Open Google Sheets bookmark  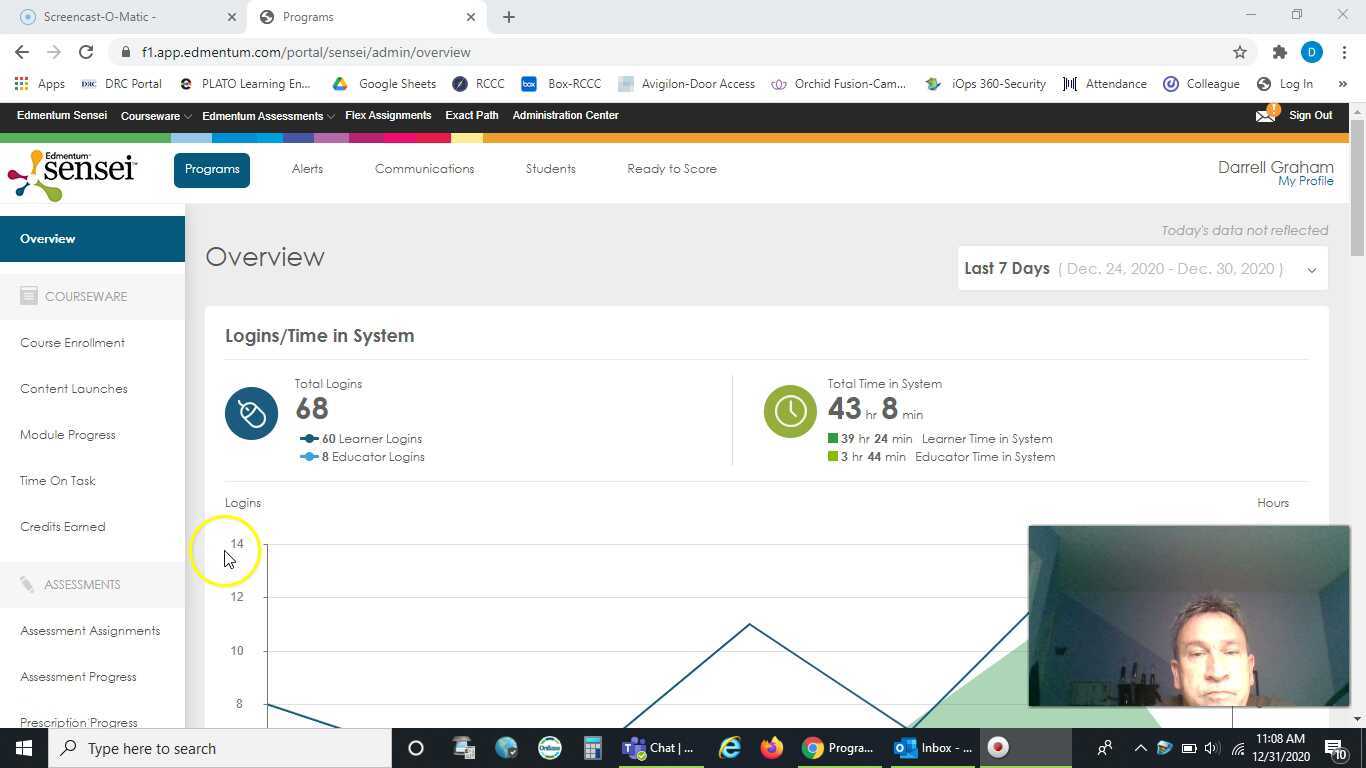385,84
